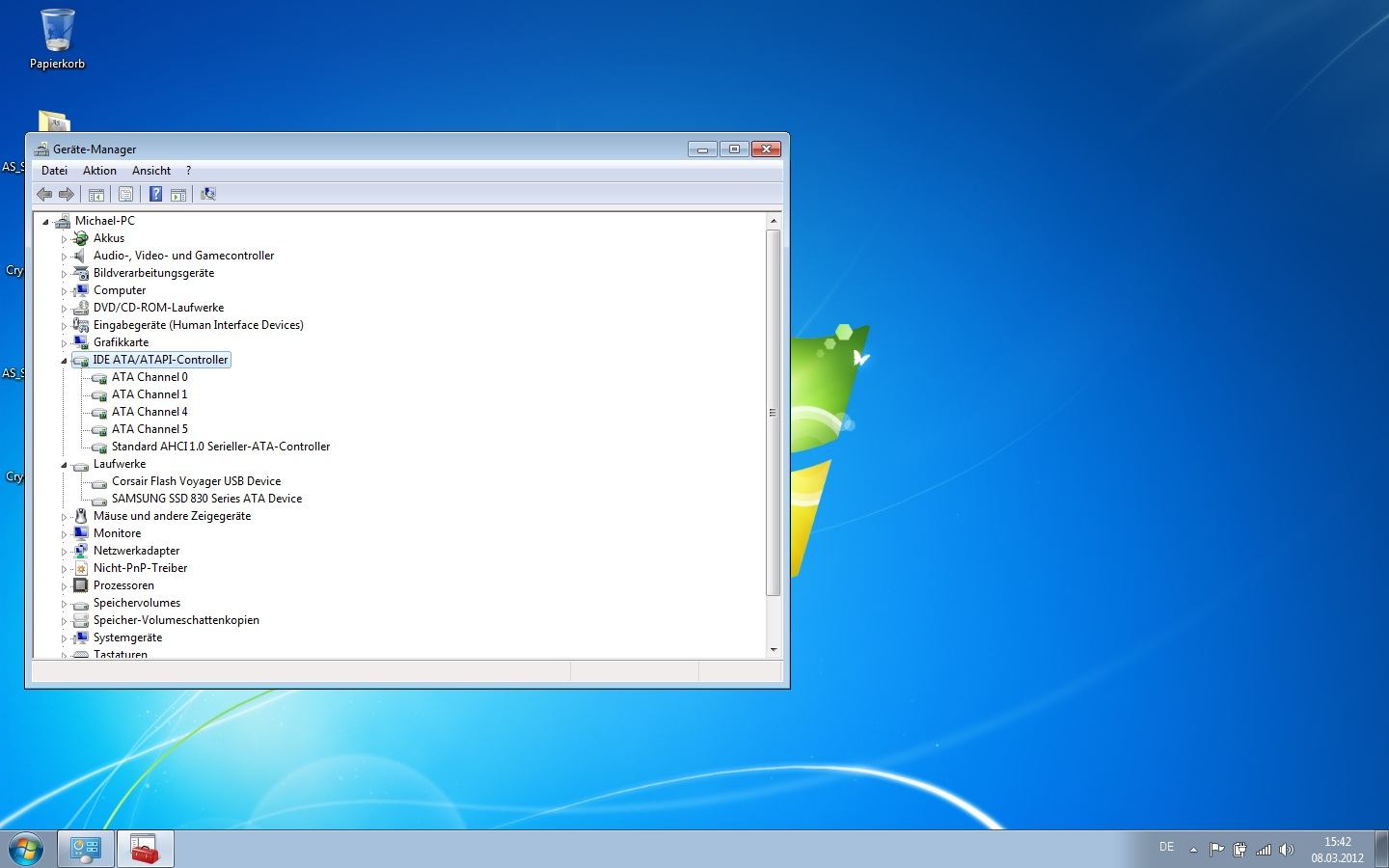Click the DE language indicator
Viewport: 1389px width, 868px height.
click(x=1166, y=847)
